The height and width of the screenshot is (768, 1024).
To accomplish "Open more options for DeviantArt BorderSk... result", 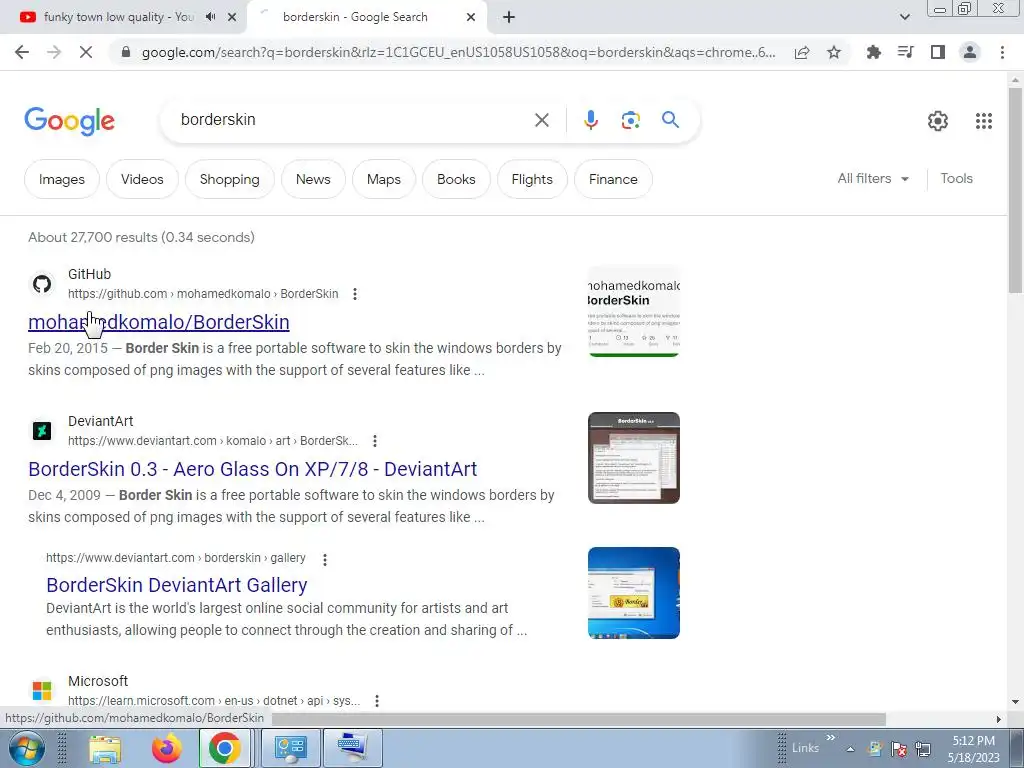I will click(375, 441).
